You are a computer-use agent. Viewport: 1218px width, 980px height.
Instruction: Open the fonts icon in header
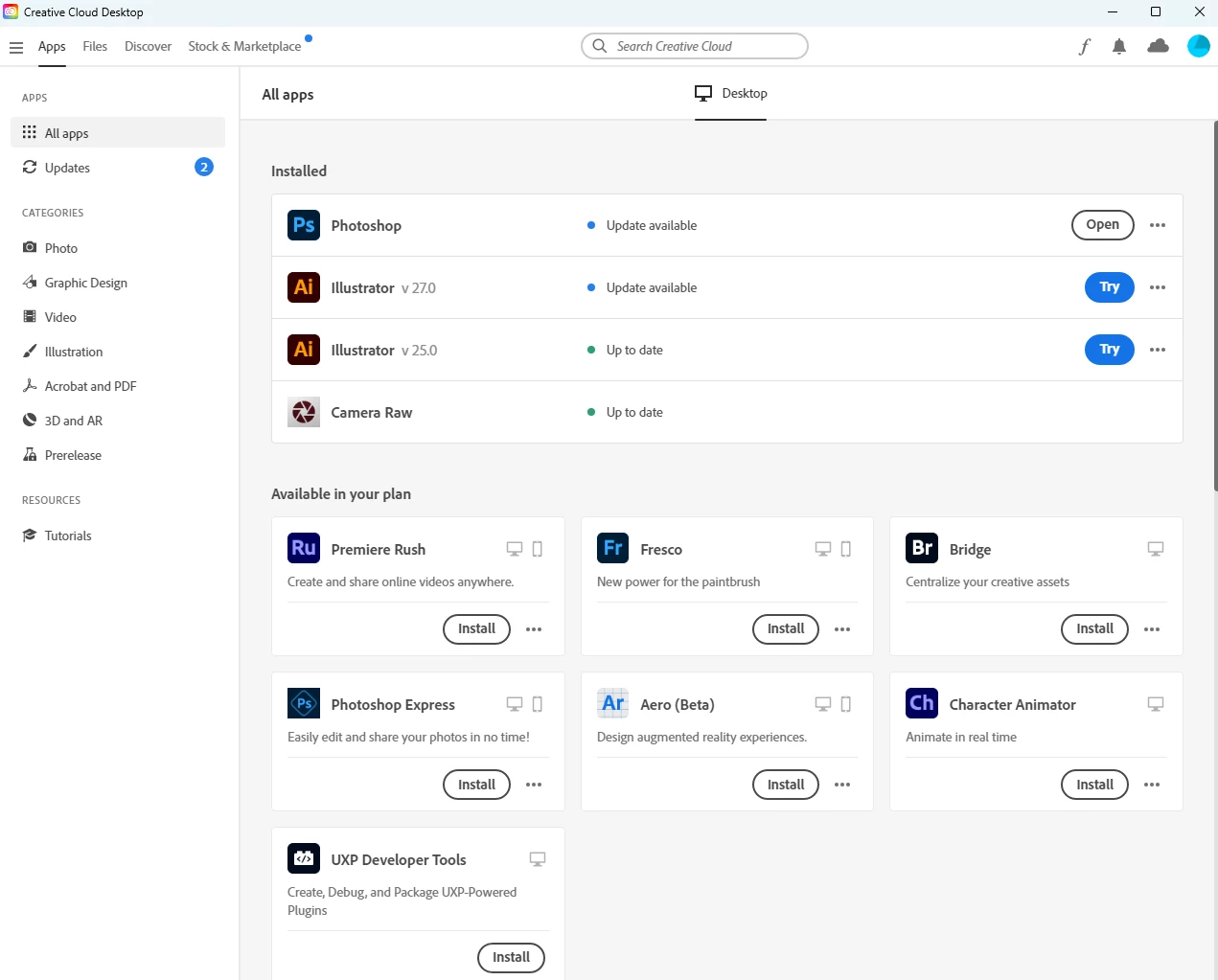point(1084,46)
